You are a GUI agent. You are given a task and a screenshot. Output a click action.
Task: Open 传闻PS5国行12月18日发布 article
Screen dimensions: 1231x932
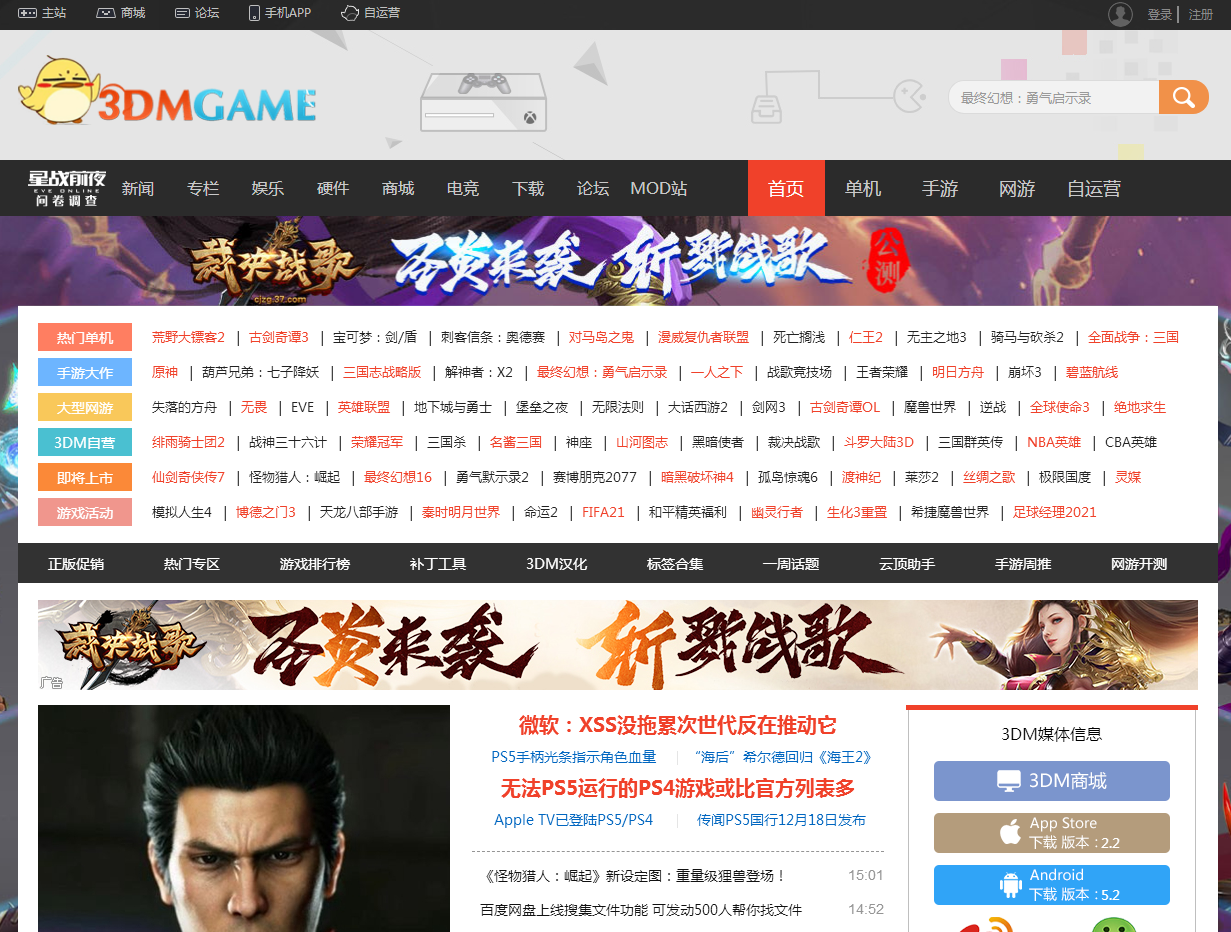(x=781, y=820)
